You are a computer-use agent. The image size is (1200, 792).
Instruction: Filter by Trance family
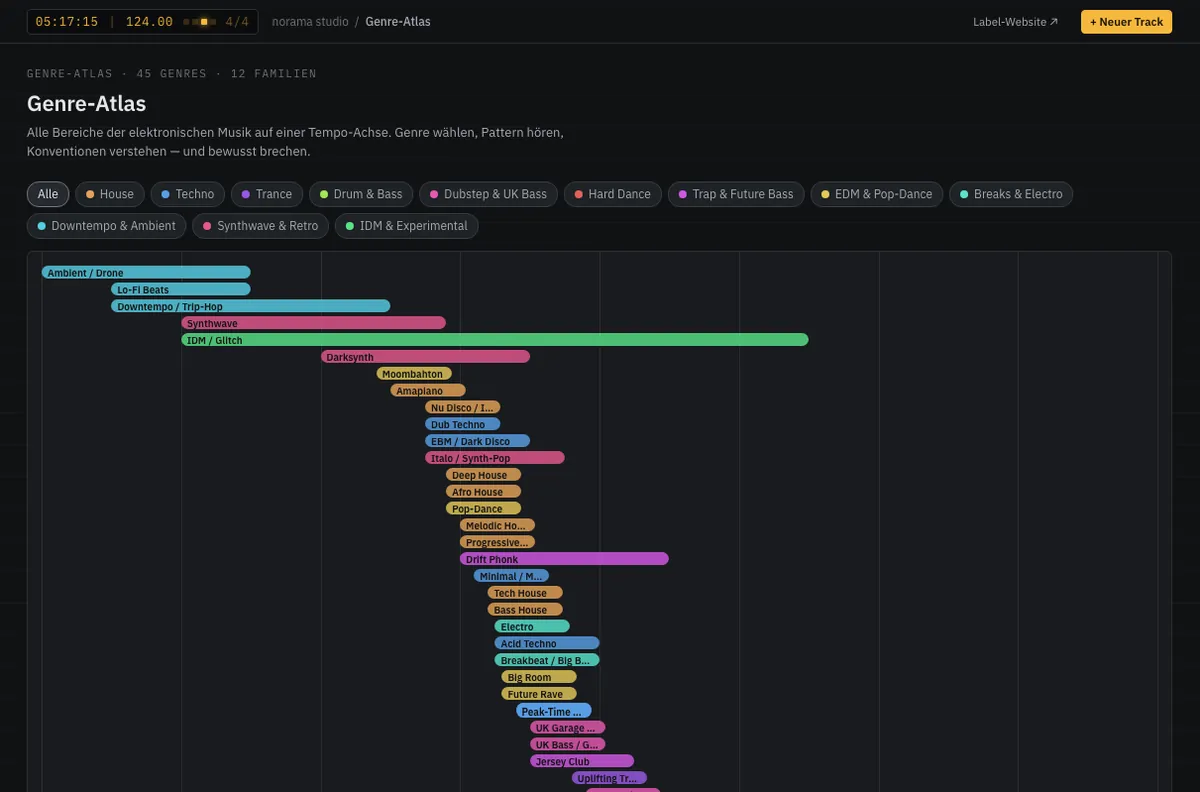point(267,194)
